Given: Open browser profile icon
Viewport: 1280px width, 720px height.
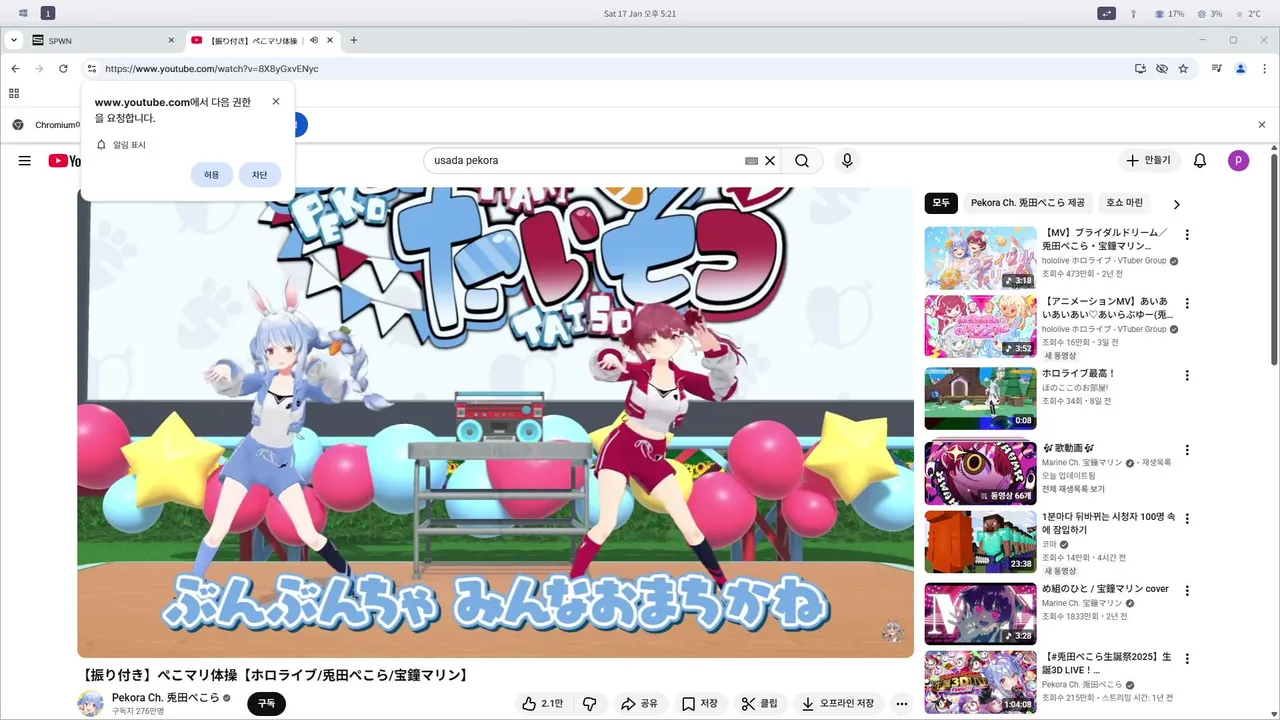Looking at the screenshot, I should 1240,69.
